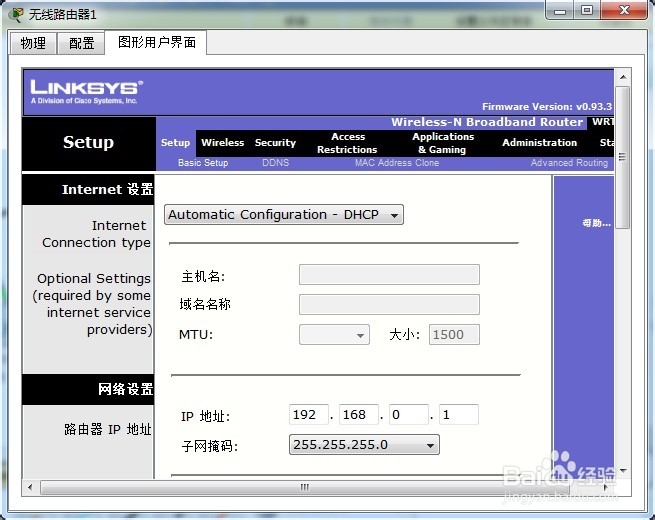
Task: Click the vertical scrollbar thumb
Action: [x=623, y=157]
